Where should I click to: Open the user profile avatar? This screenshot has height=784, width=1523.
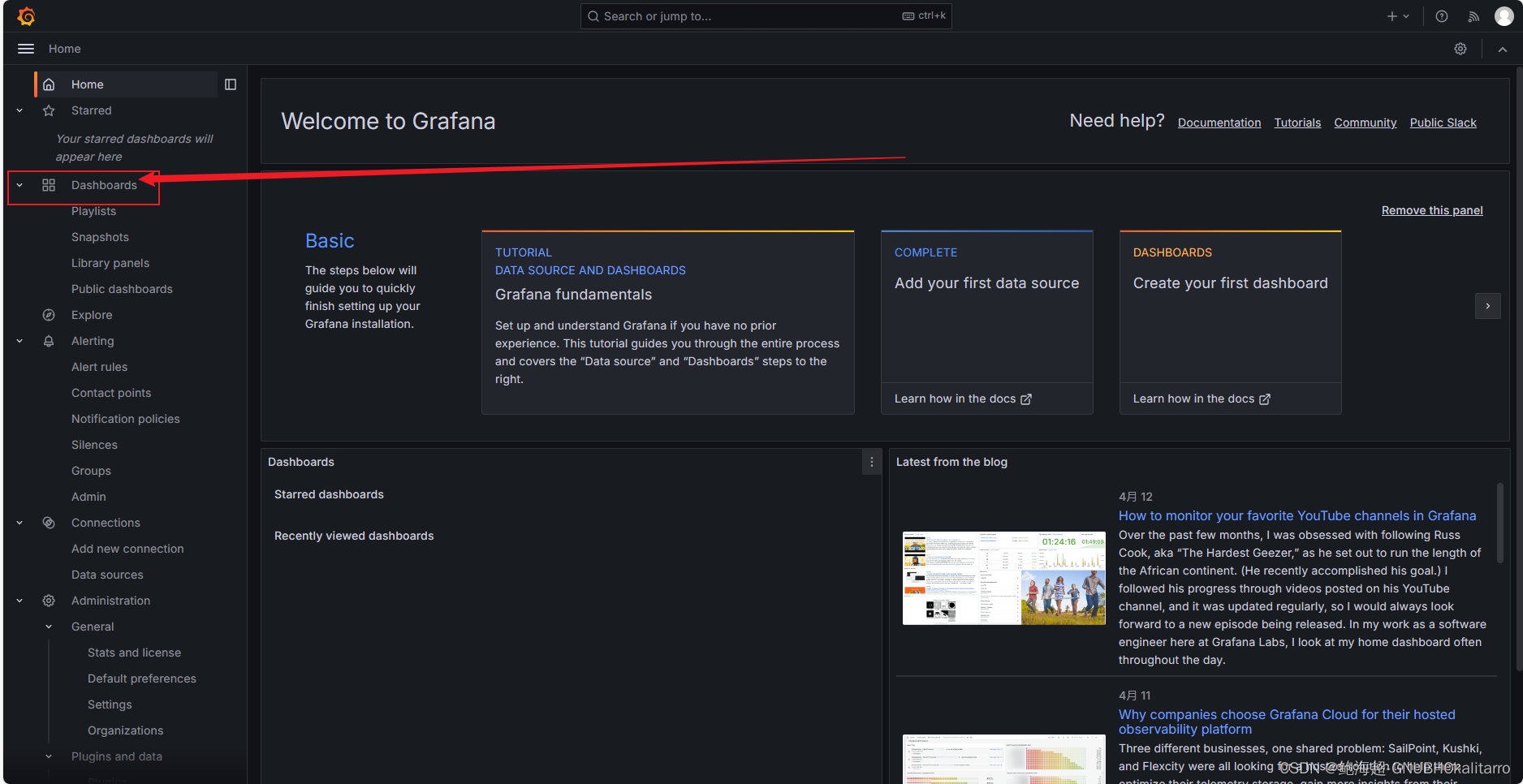(x=1504, y=16)
